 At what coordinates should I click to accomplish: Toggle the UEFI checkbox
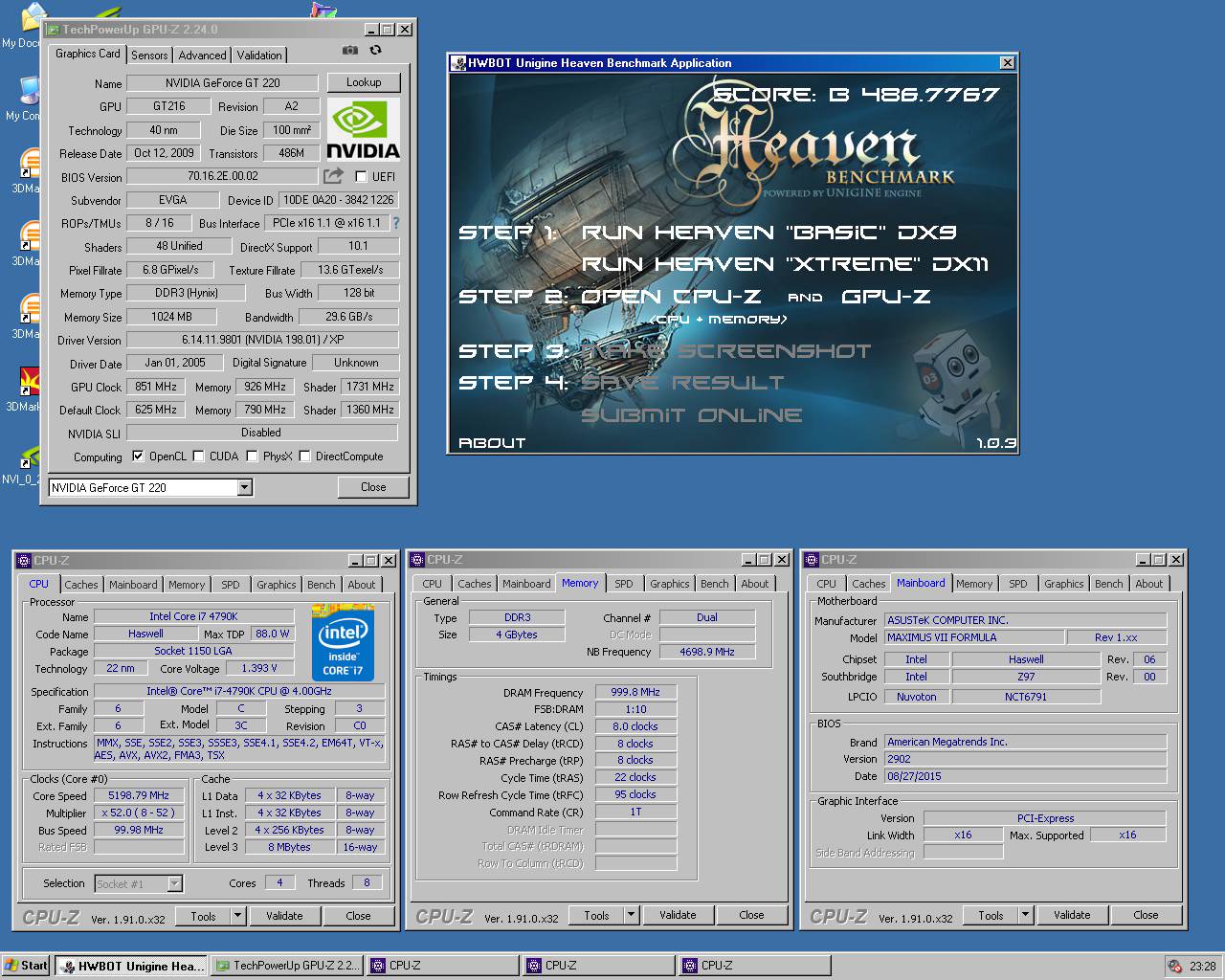click(361, 177)
